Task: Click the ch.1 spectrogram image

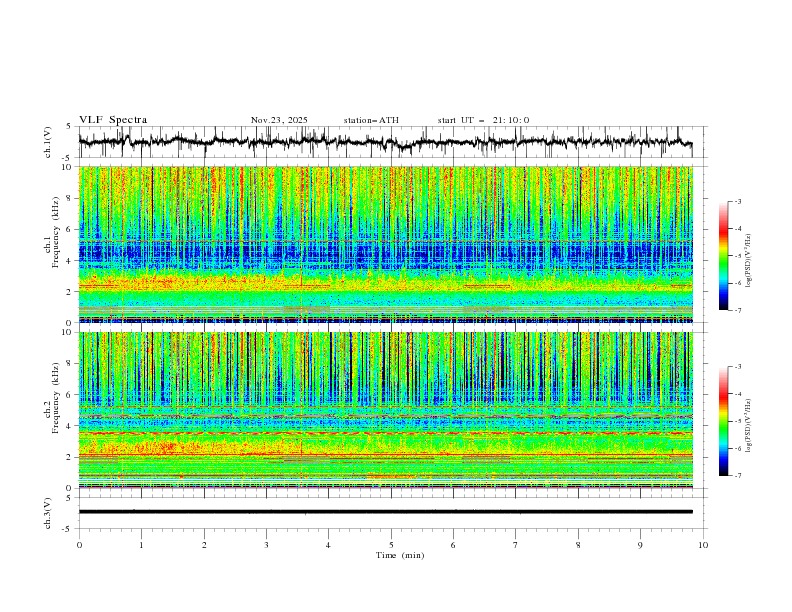Action: tap(386, 244)
